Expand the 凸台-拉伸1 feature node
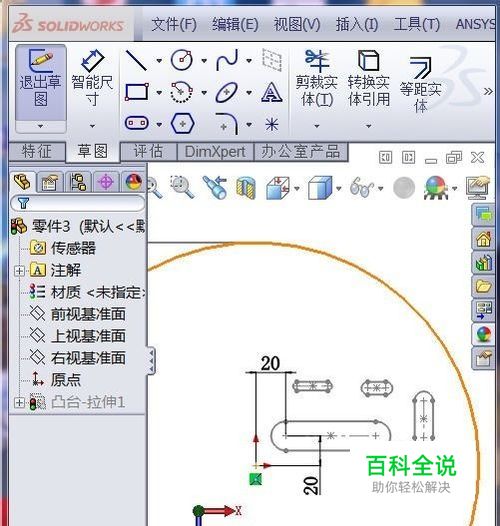 coord(19,402)
